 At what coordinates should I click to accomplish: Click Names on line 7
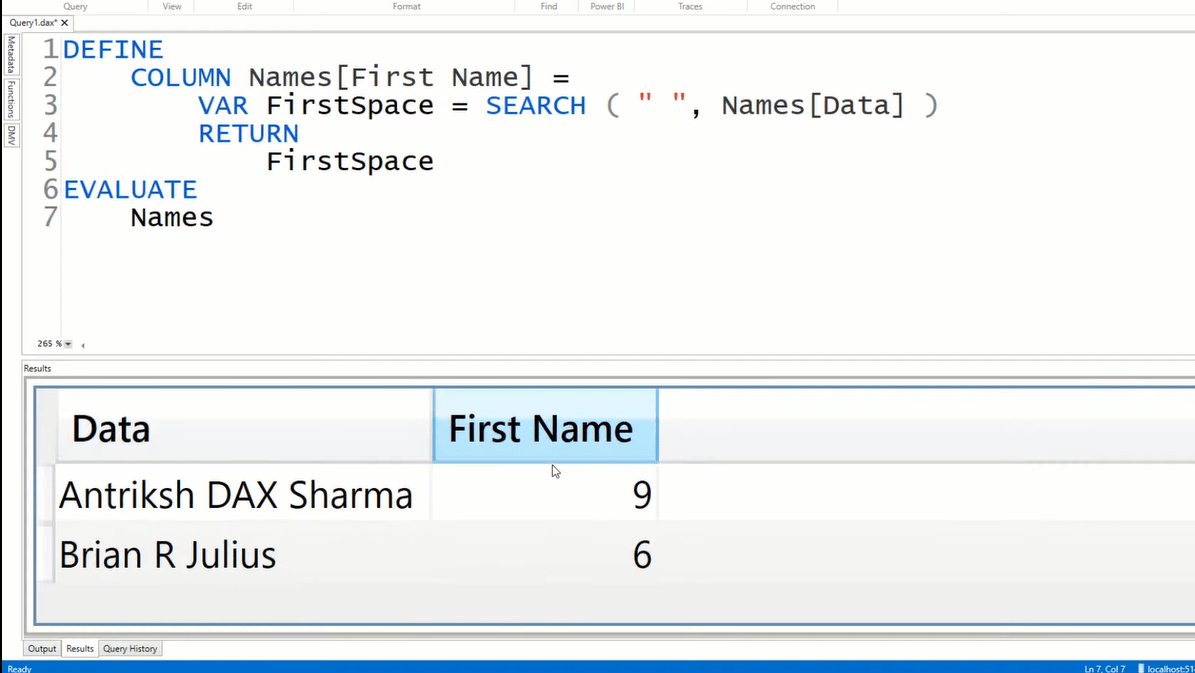172,218
